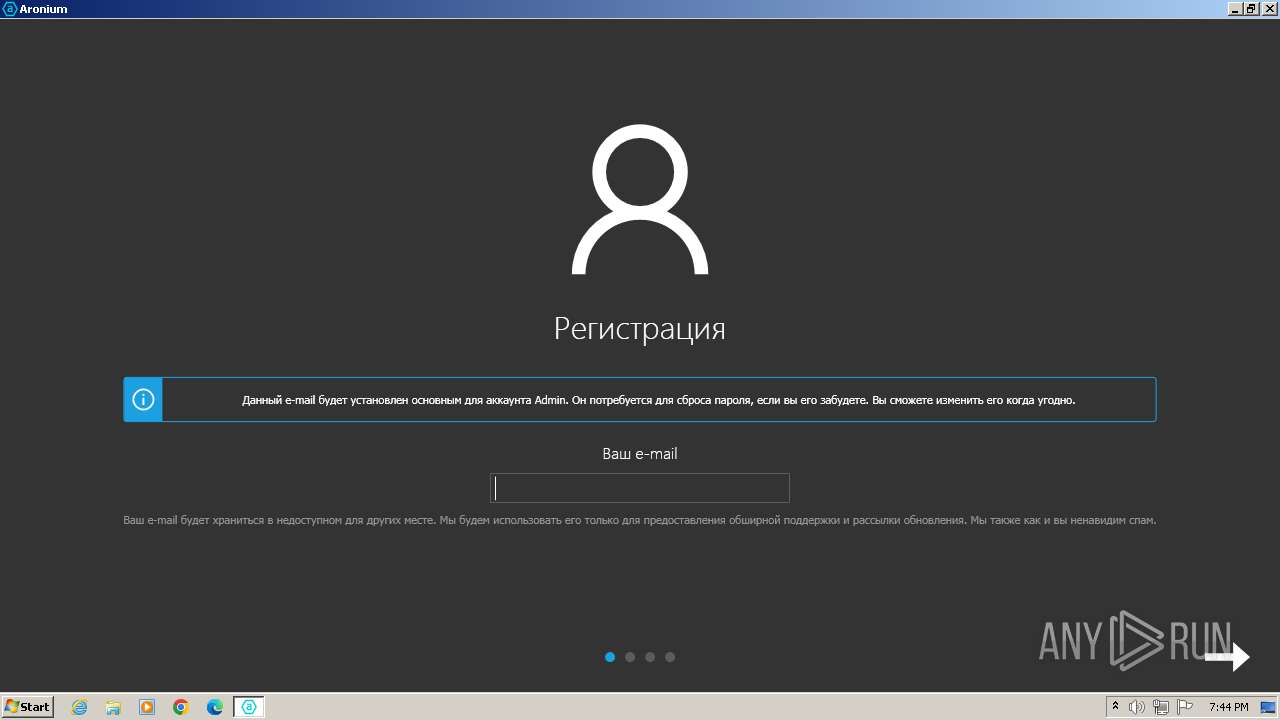
Task: Select the first blue step indicator dot
Action: (610, 657)
